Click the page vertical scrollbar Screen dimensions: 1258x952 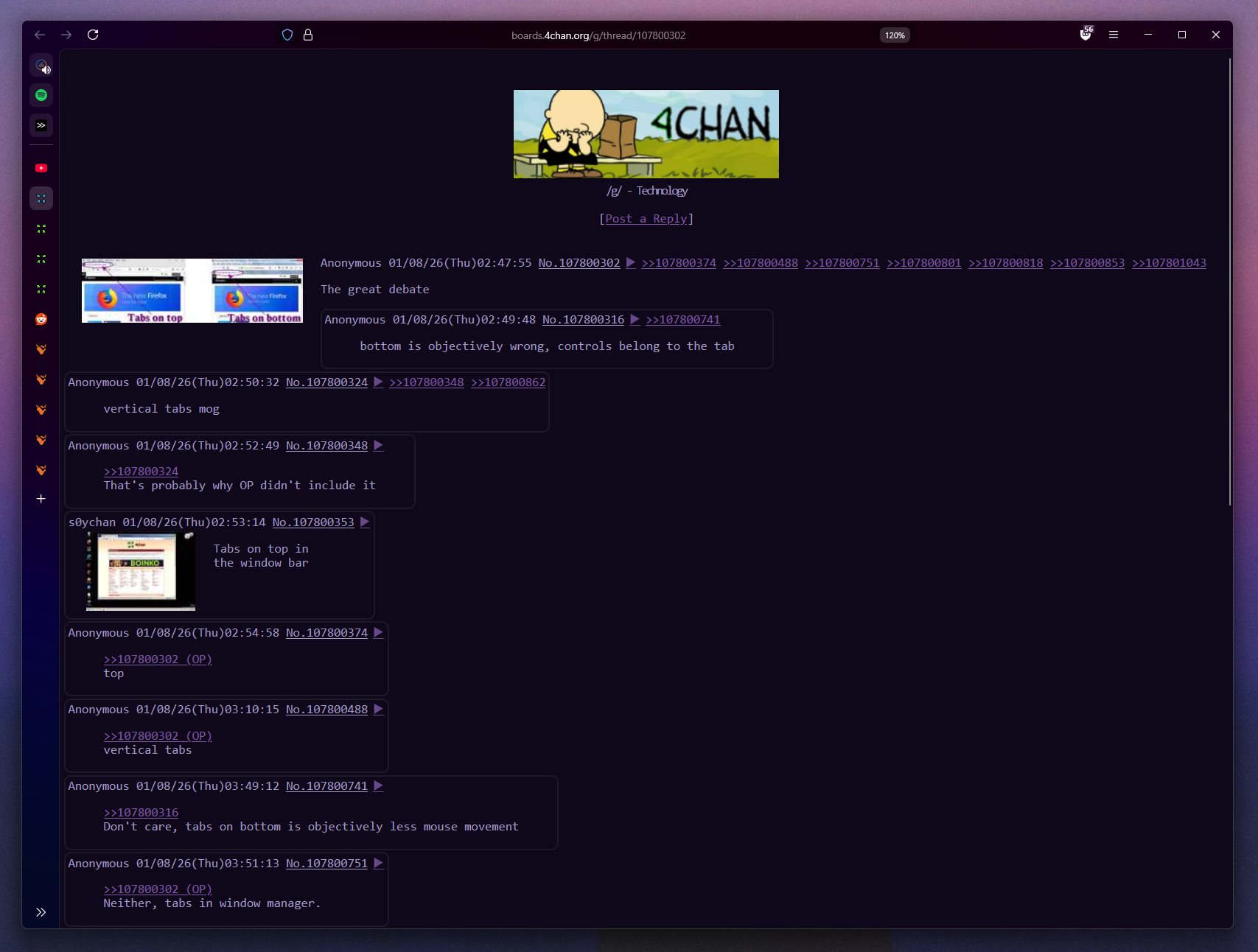1230,281
